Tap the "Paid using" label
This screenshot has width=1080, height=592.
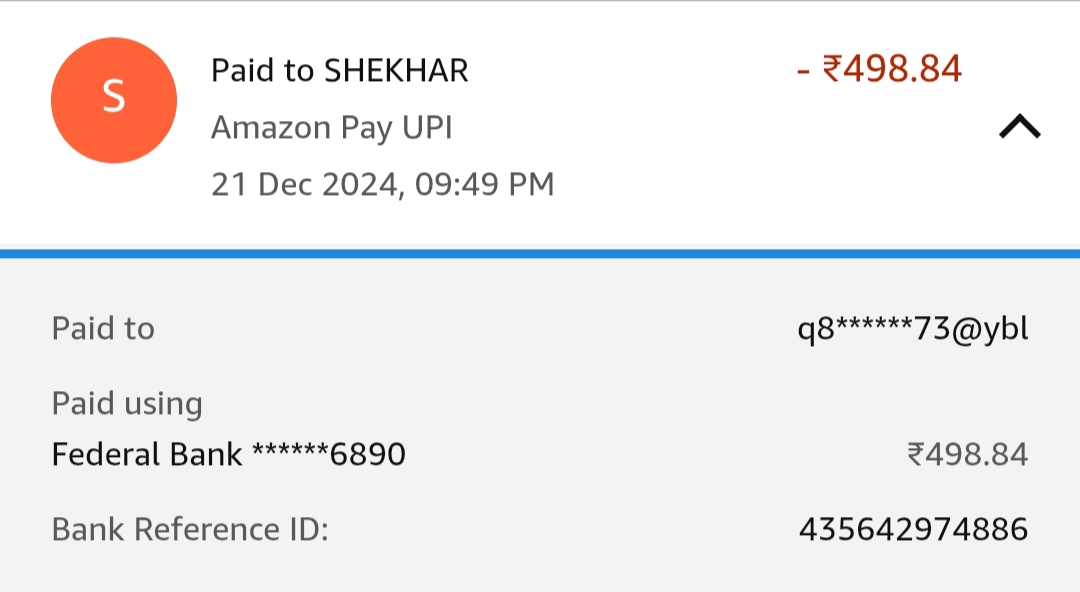[127, 404]
